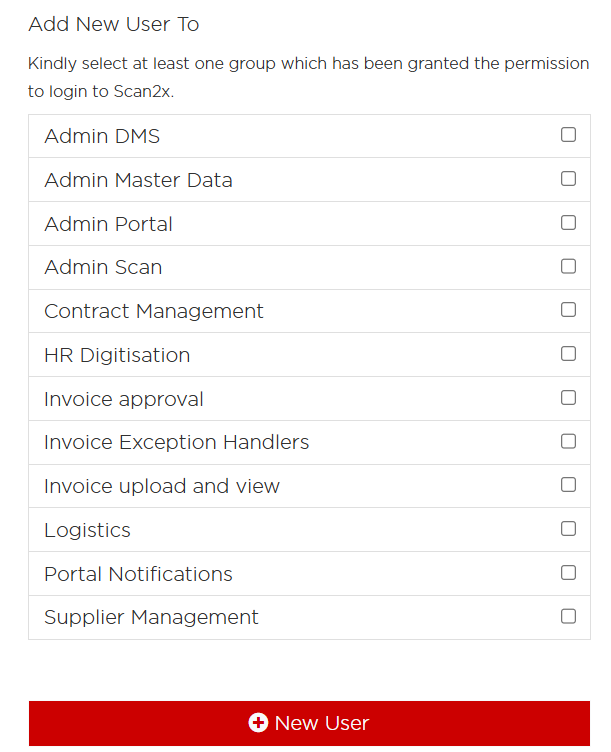Enable the Portal Notifications checkbox
The width and height of the screenshot is (611, 752).
click(568, 573)
